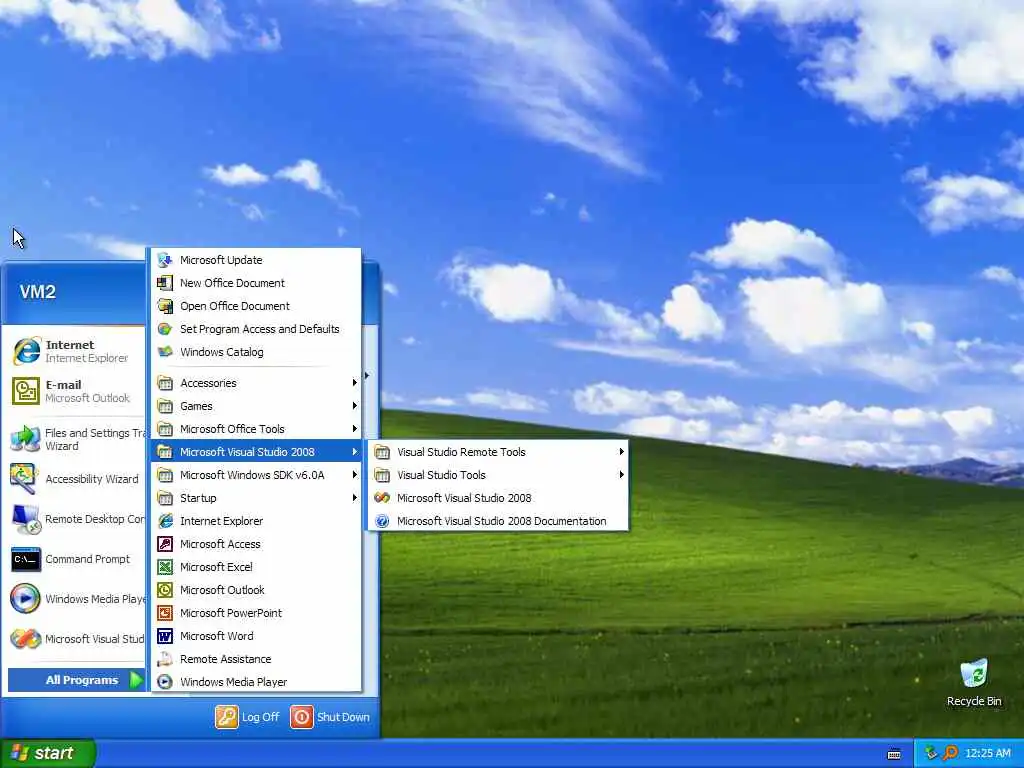Click the Shut Down button
The height and width of the screenshot is (768, 1024).
330,717
